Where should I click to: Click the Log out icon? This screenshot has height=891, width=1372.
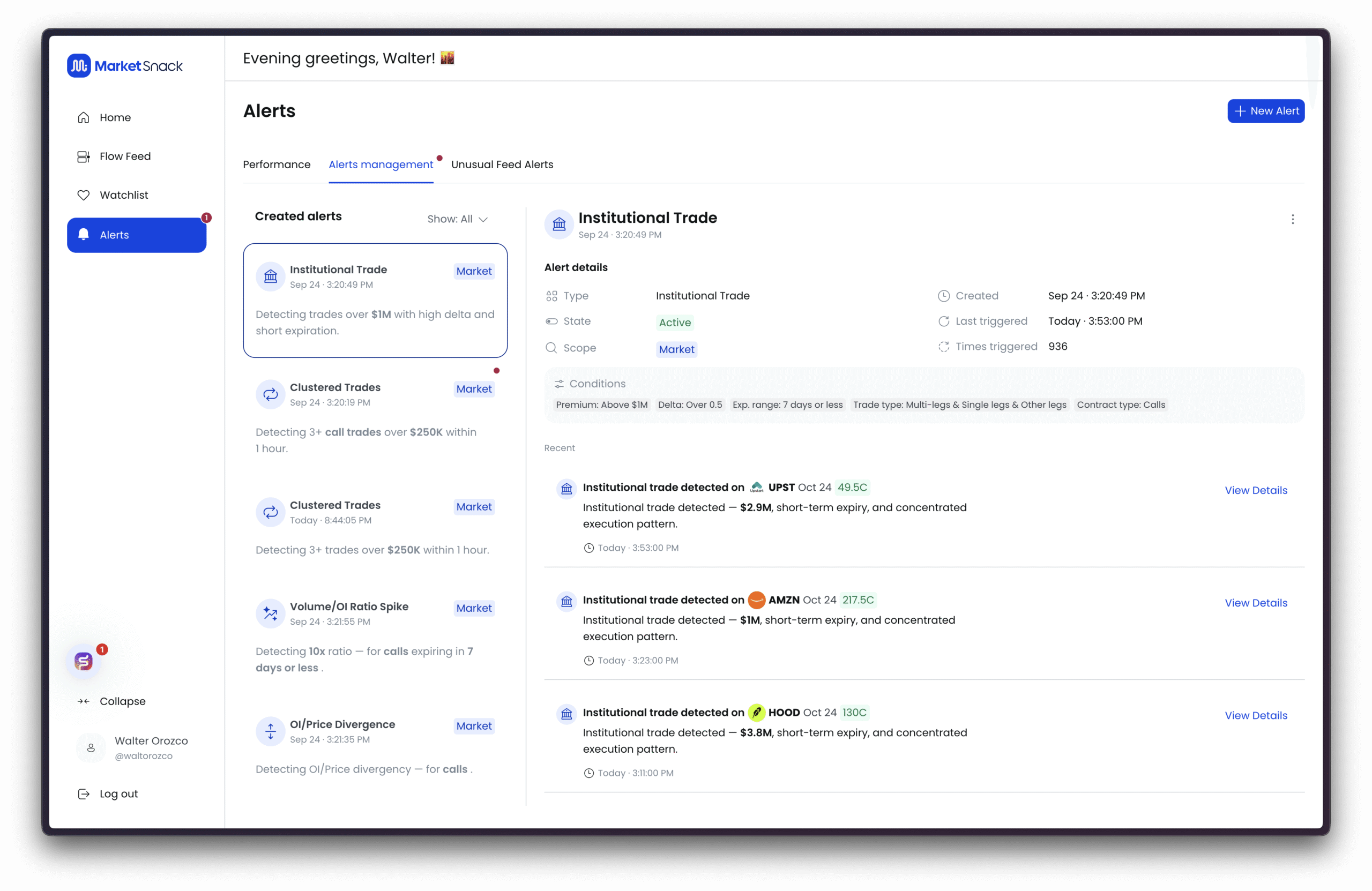click(x=84, y=793)
